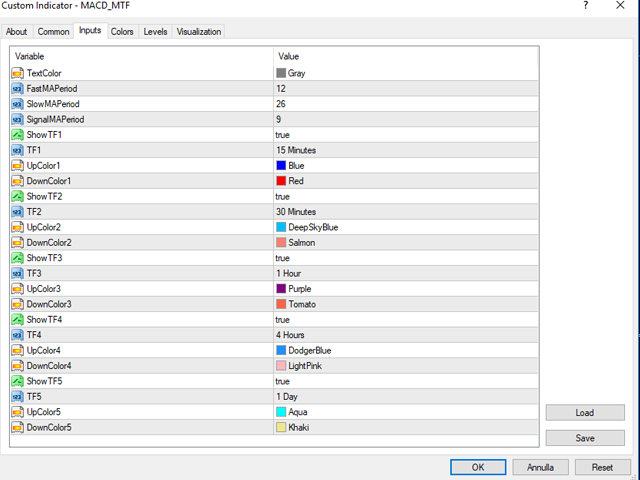Click the integer icon beside TF1

(18, 150)
